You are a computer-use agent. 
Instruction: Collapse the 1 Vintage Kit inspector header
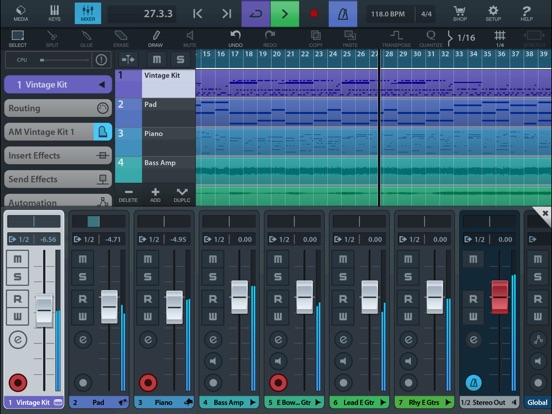[x=58, y=84]
